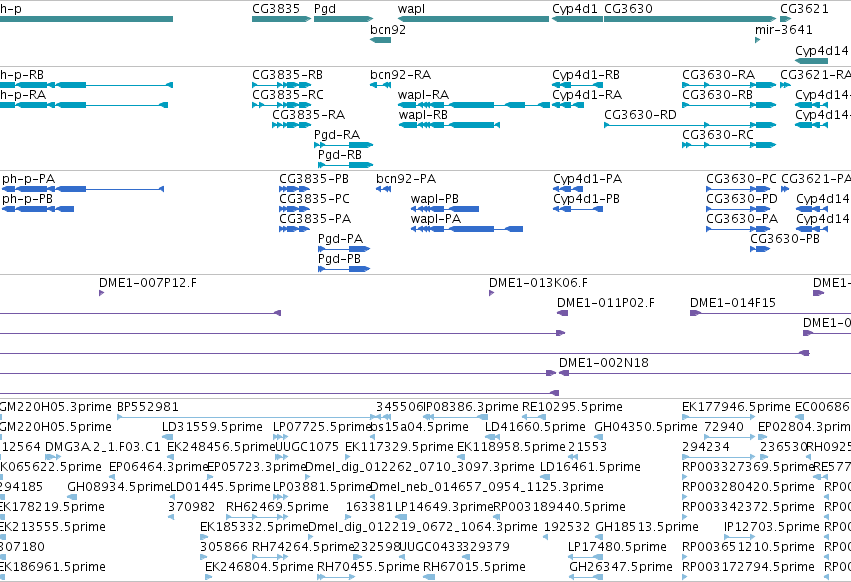This screenshot has height=582, width=851.
Task: Open the Cyp4d1-RB transcript
Action: [577, 85]
